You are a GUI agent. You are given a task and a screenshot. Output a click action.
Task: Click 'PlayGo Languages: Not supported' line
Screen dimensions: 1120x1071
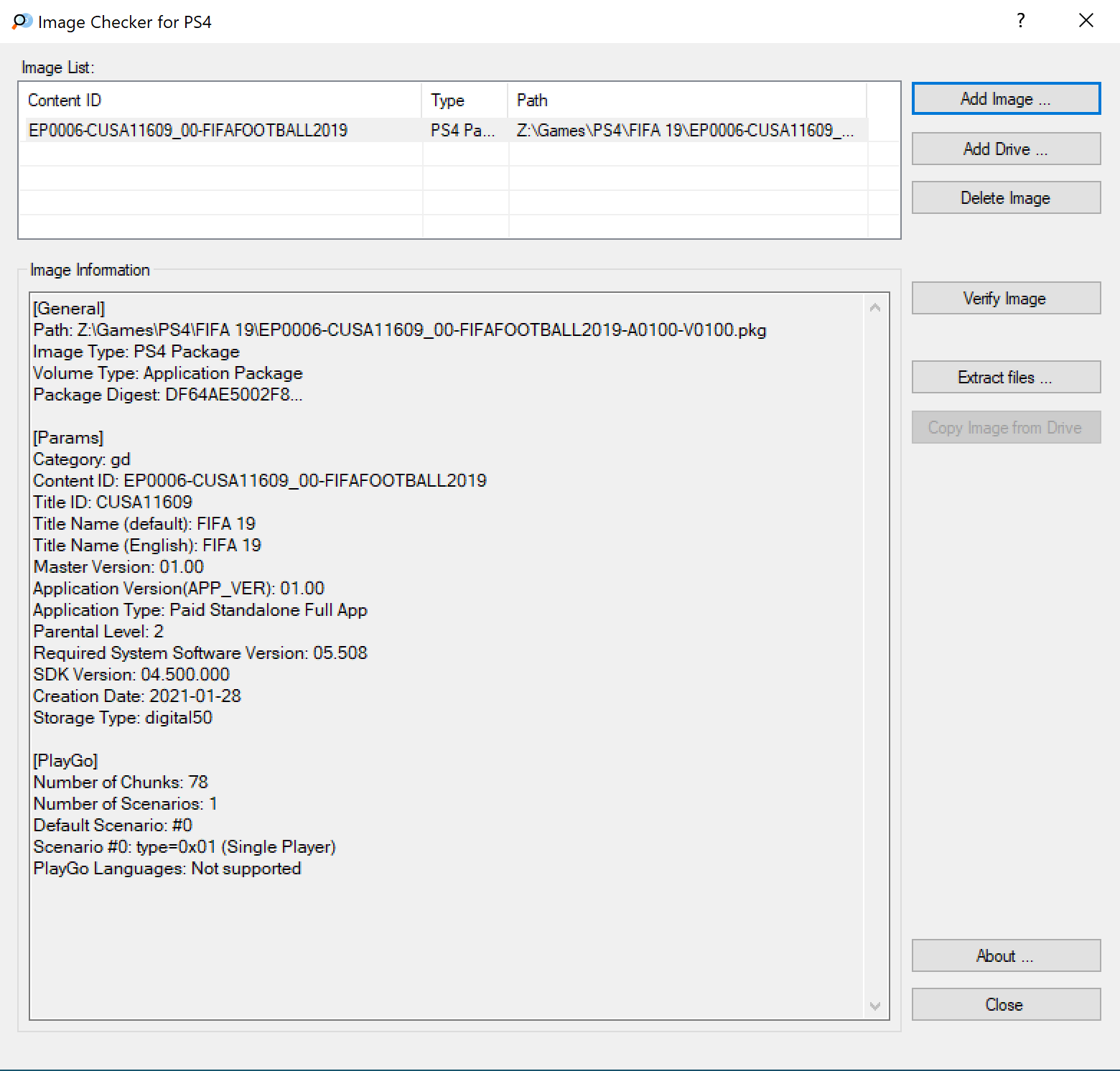pyautogui.click(x=167, y=869)
